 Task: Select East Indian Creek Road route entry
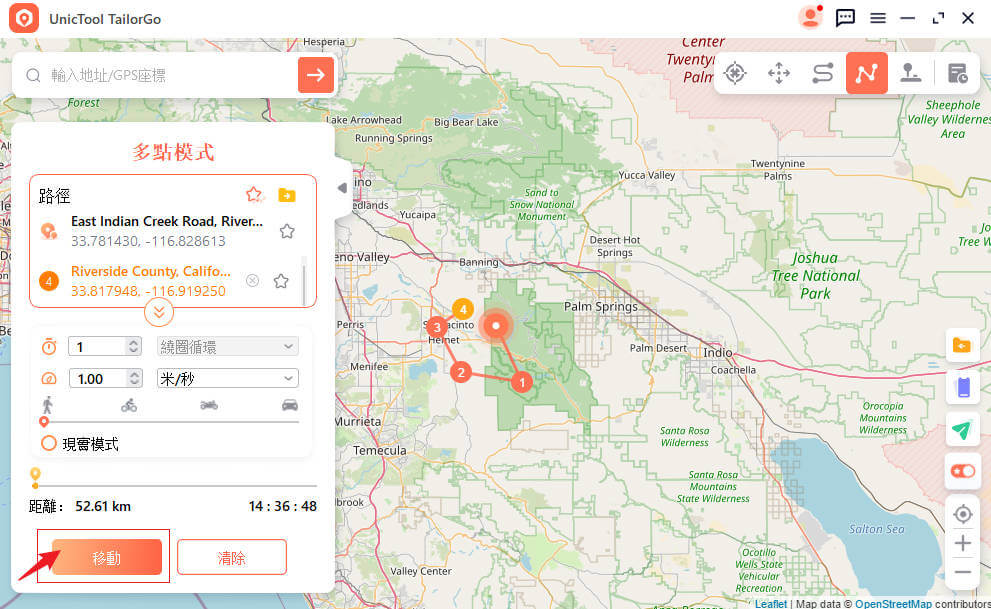point(167,231)
